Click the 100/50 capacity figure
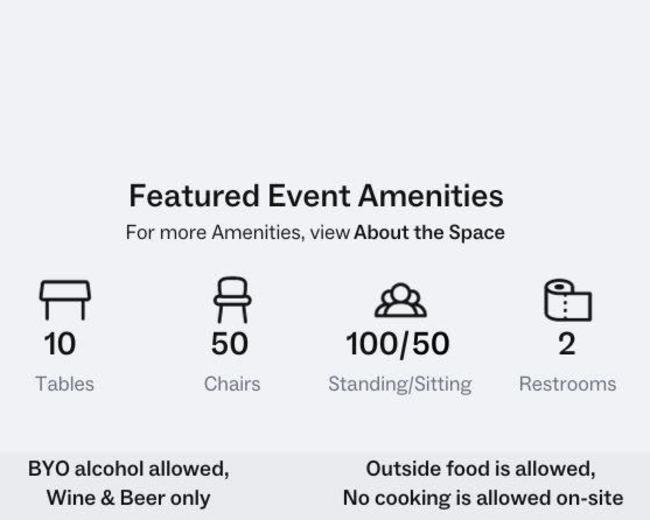 pyautogui.click(x=398, y=344)
